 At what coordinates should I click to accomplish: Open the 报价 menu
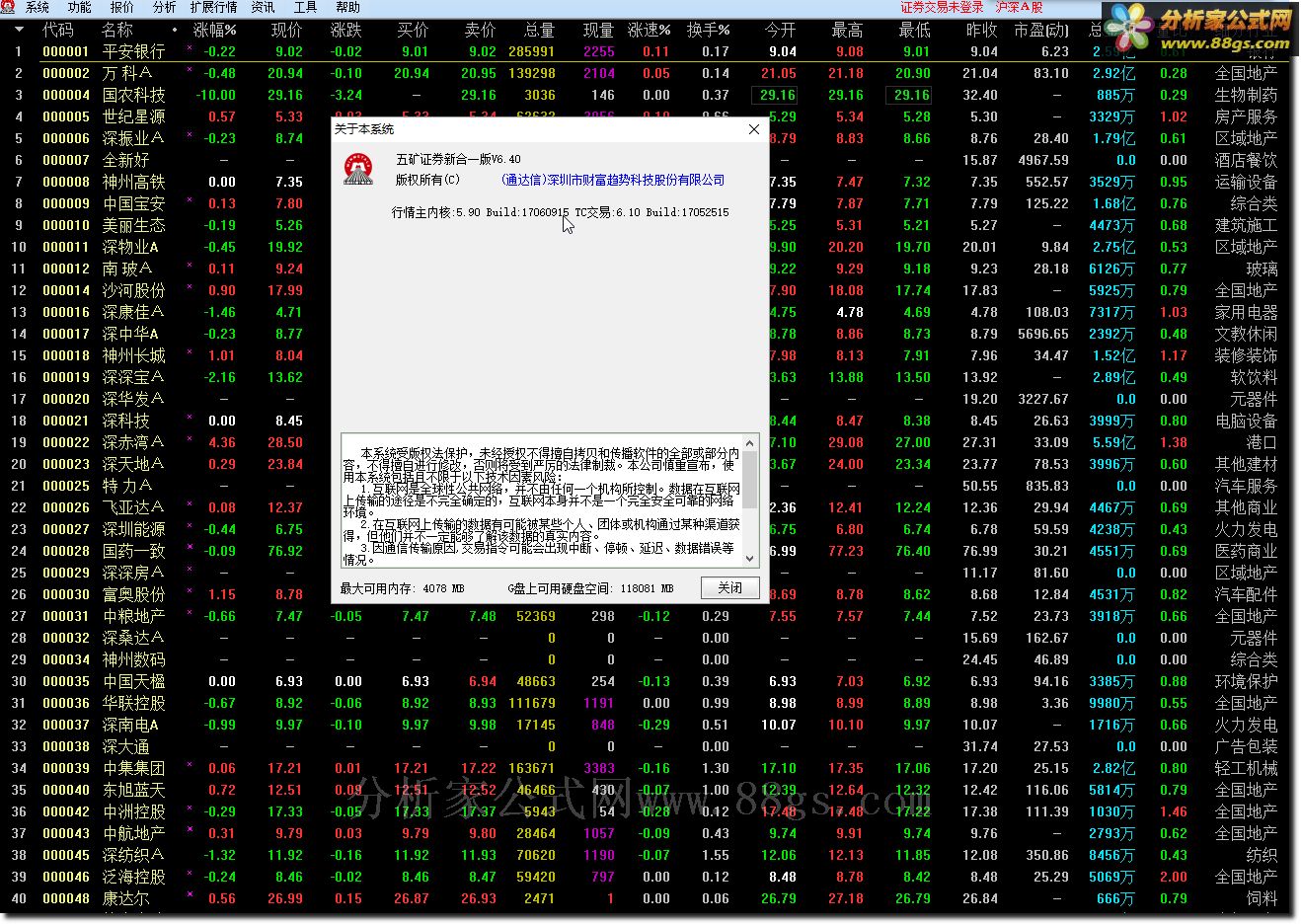(121, 7)
